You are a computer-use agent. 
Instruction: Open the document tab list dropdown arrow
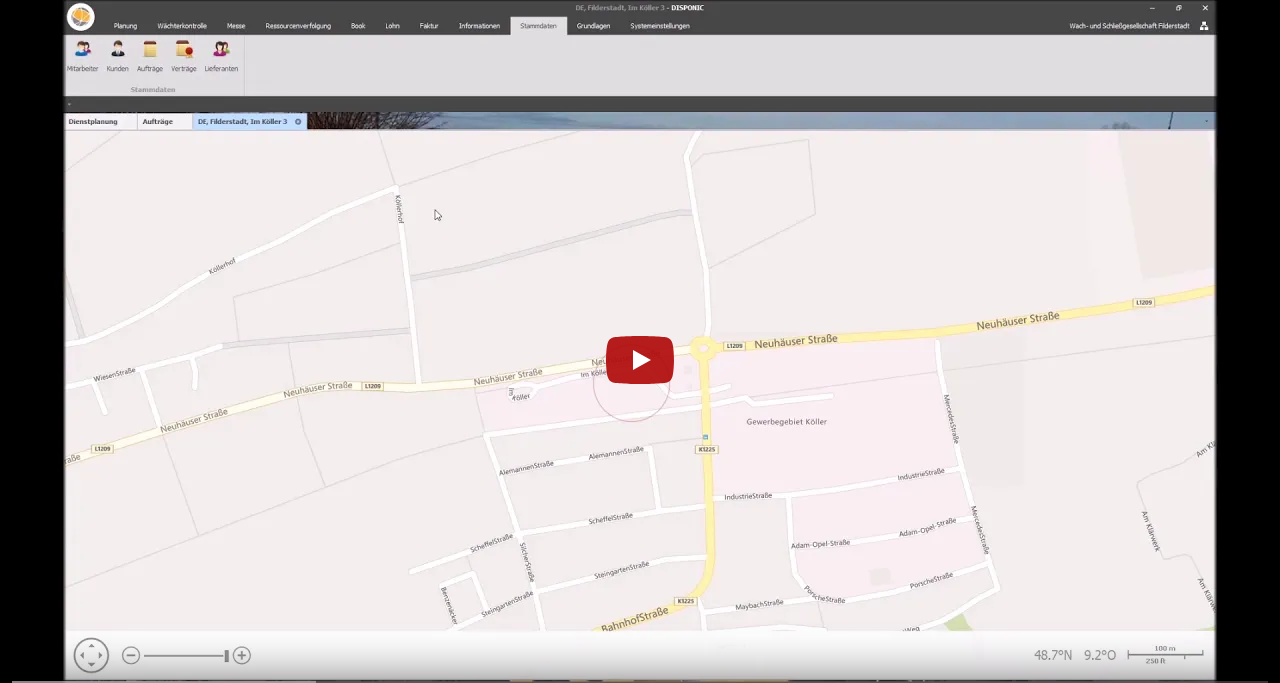tap(1207, 121)
